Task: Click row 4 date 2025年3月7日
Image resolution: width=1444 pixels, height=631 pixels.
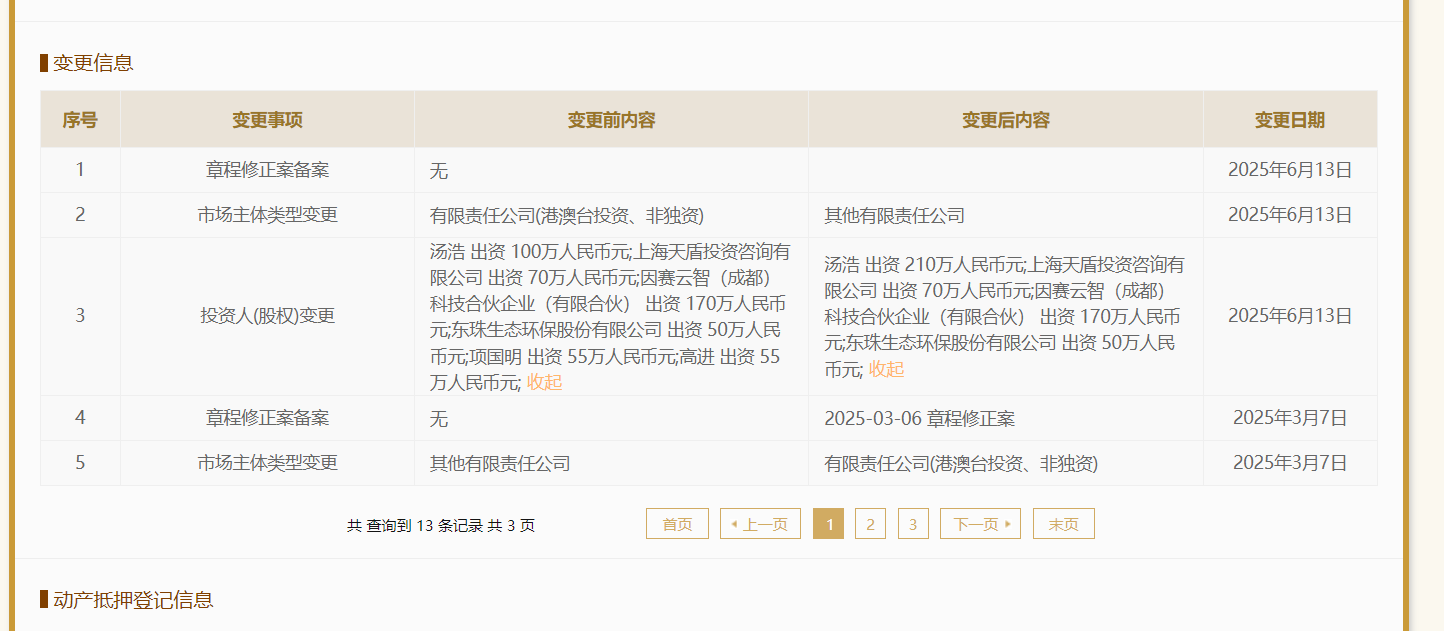Action: click(1290, 418)
